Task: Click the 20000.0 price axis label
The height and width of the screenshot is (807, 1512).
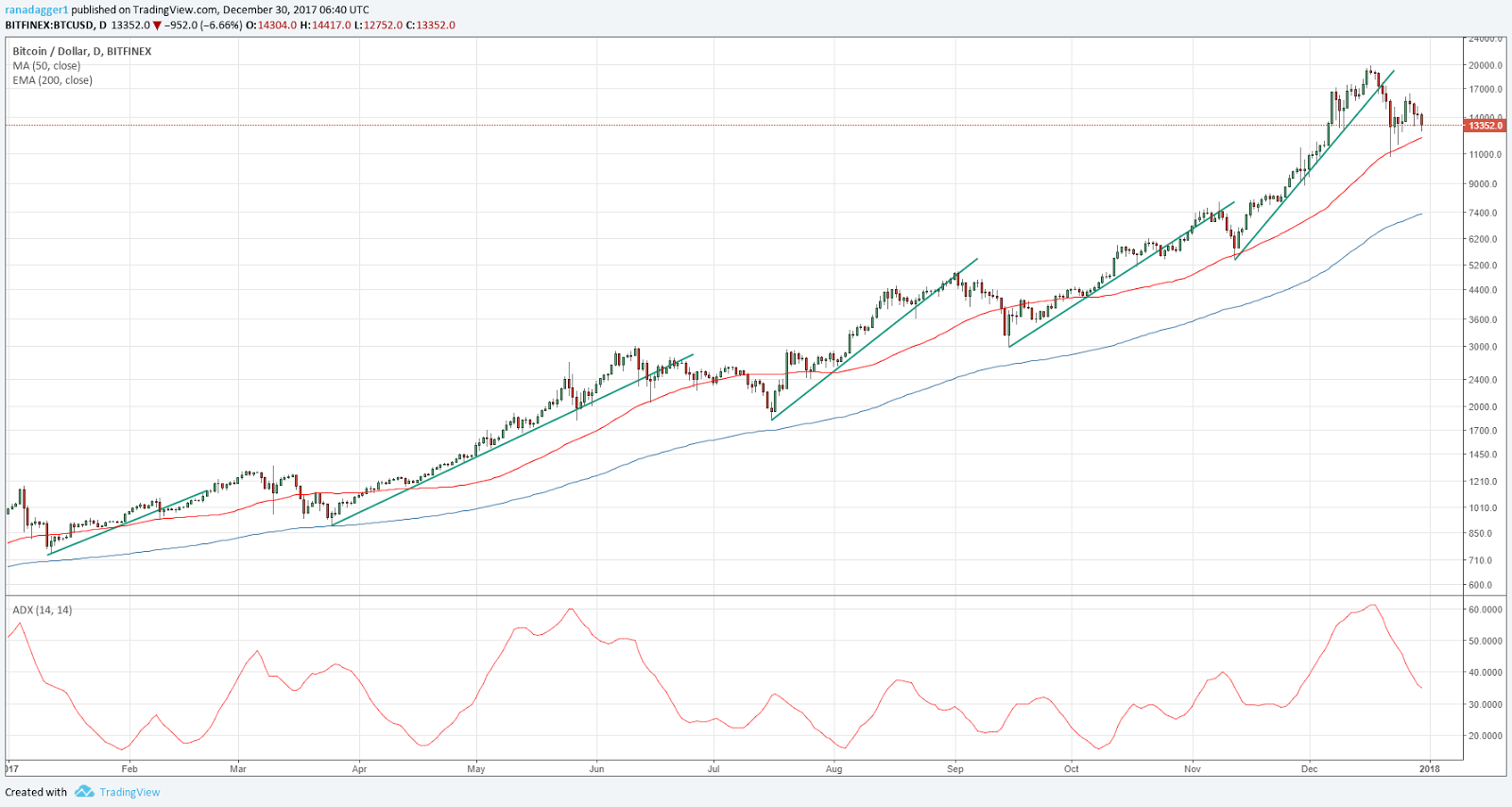Action: [1486, 65]
